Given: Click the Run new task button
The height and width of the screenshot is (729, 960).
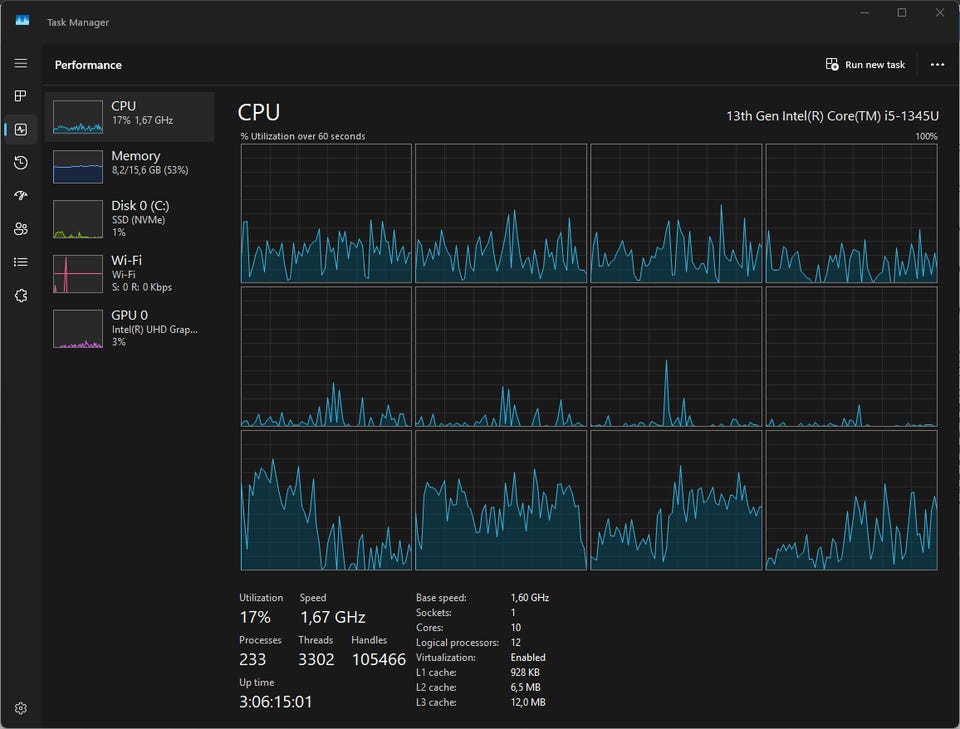Looking at the screenshot, I should point(865,65).
